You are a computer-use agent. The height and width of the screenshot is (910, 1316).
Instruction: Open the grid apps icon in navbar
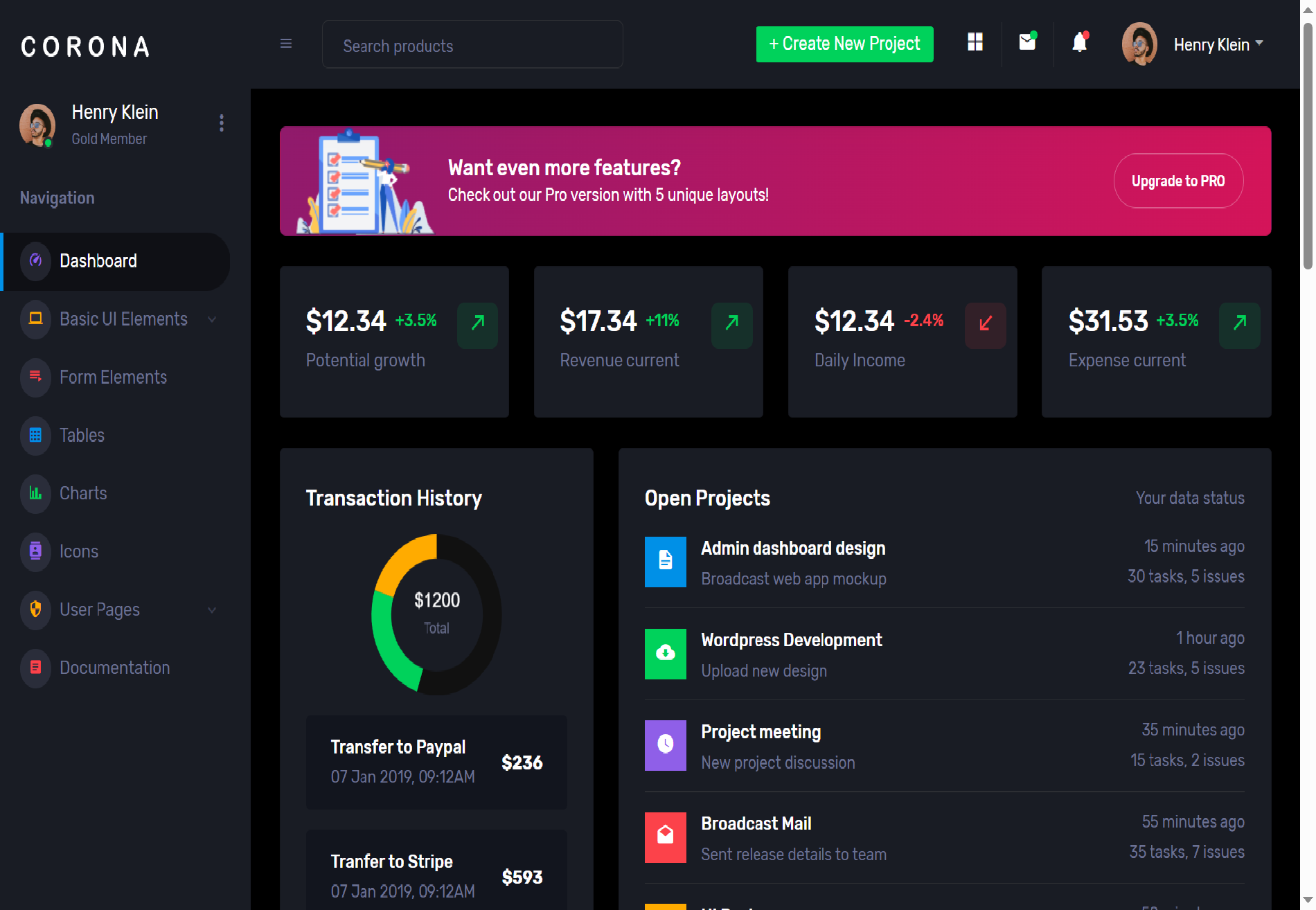[975, 42]
